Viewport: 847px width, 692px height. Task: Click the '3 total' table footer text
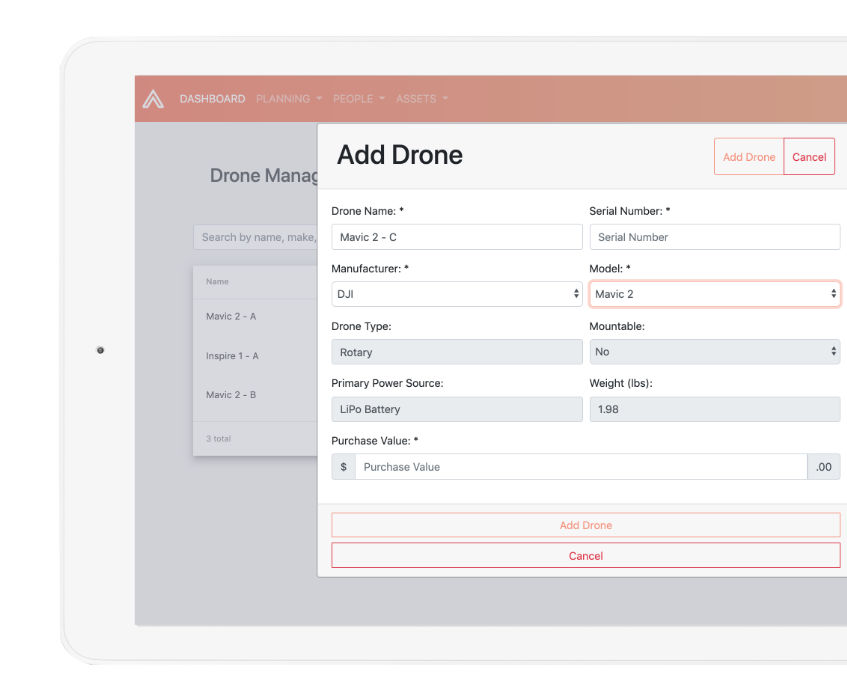coord(218,439)
